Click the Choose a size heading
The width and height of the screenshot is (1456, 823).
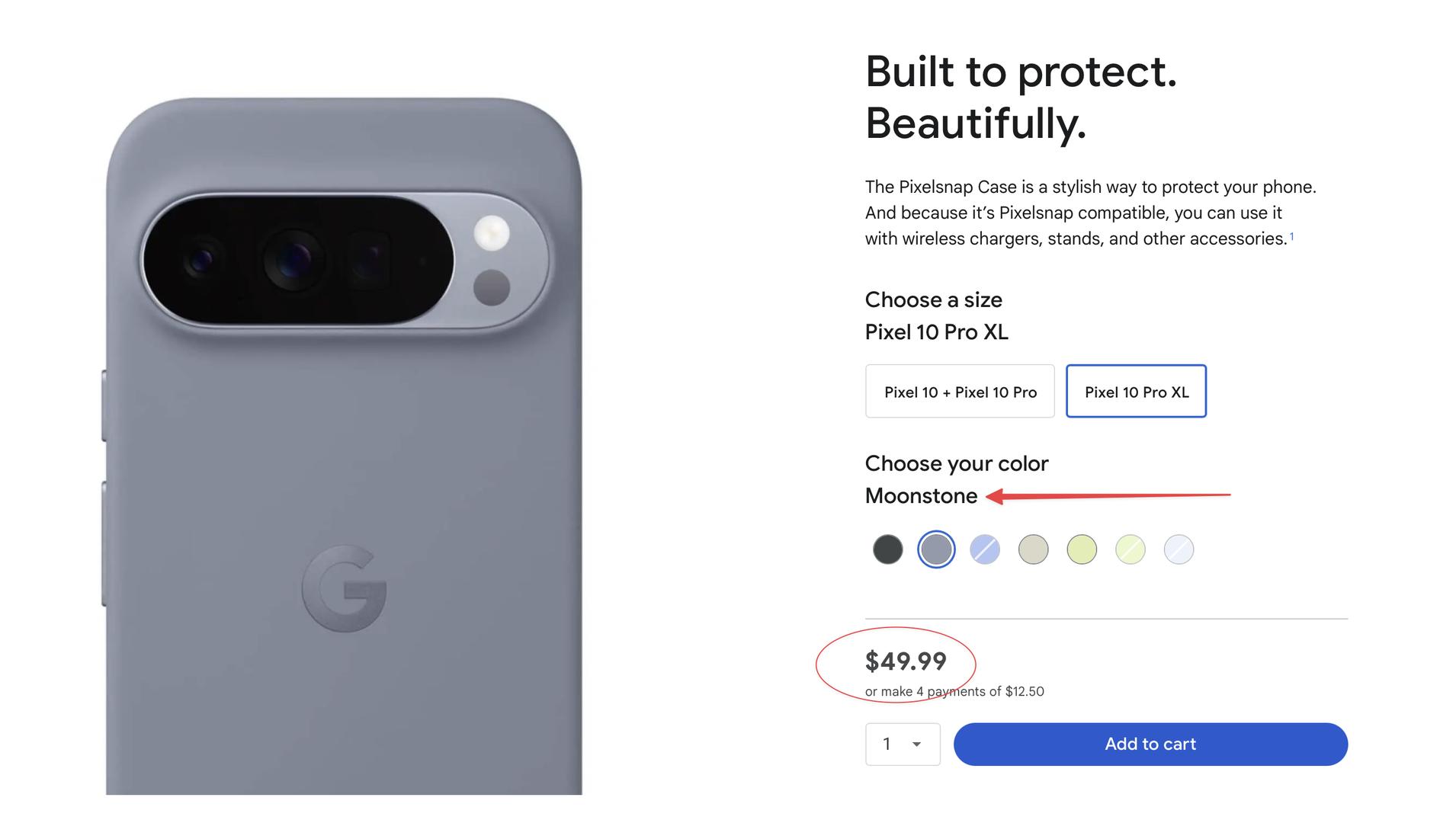tap(933, 299)
